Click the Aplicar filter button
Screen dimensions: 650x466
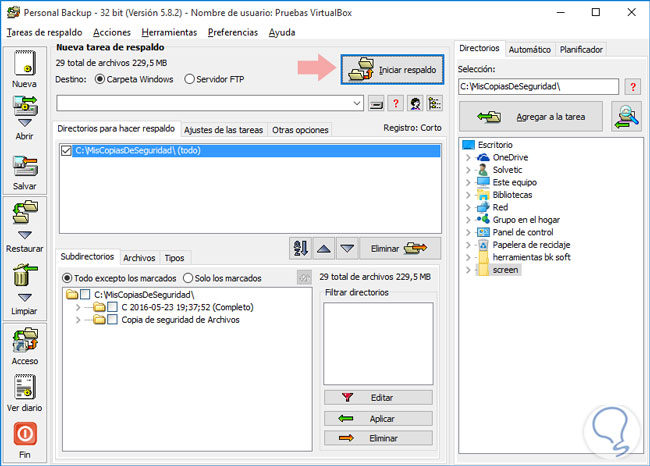coord(378,419)
